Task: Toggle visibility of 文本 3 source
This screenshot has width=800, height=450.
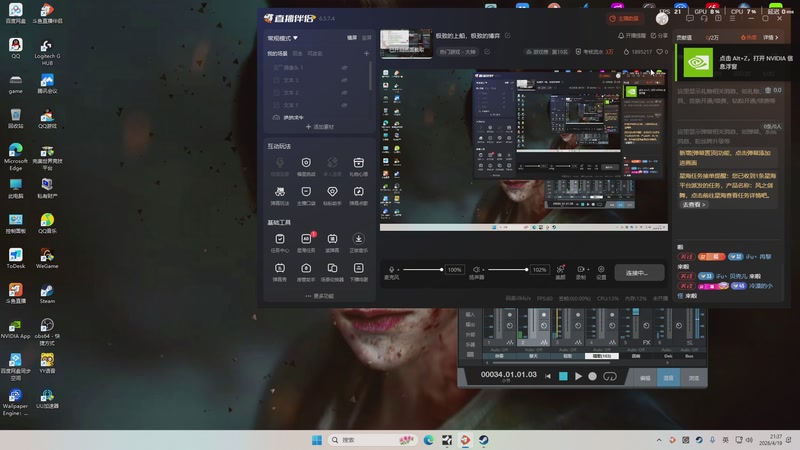Action: pos(344,80)
